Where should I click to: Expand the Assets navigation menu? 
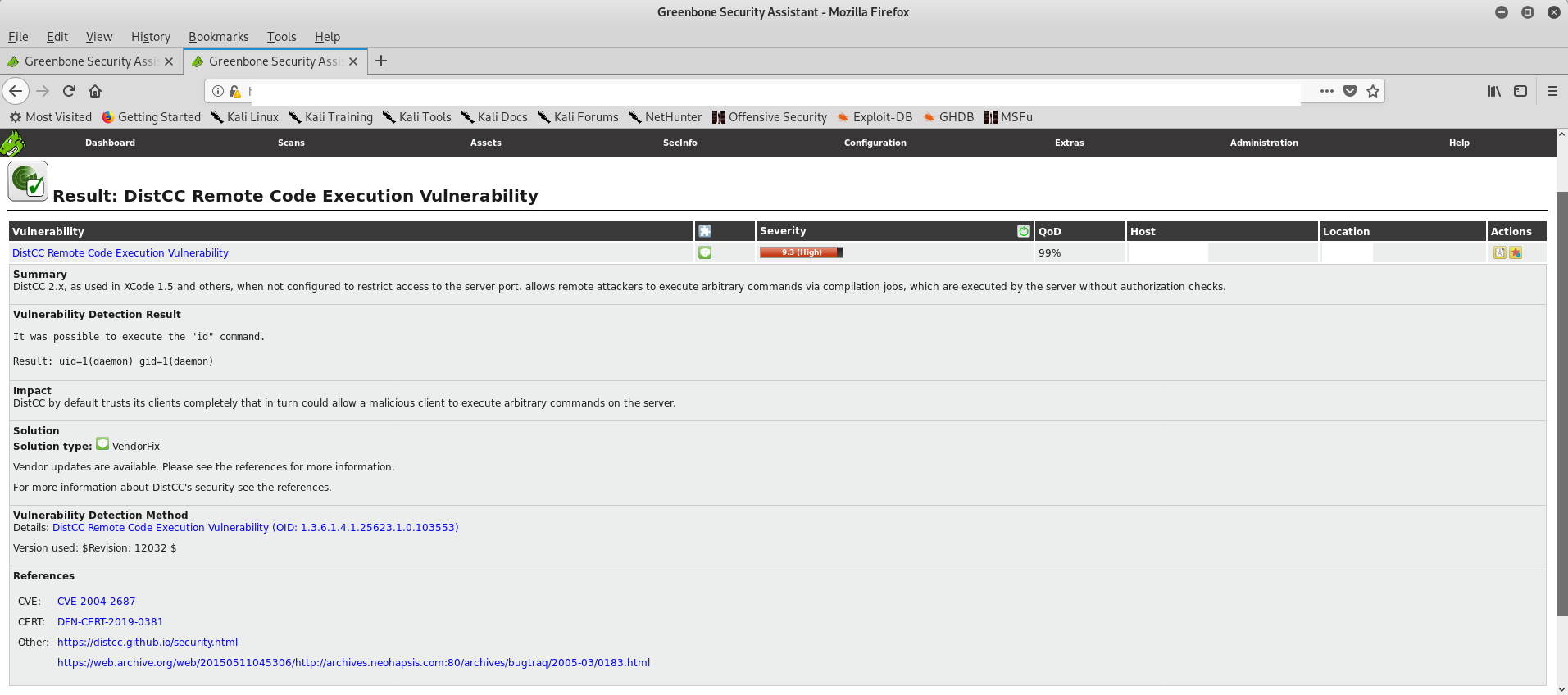[486, 143]
